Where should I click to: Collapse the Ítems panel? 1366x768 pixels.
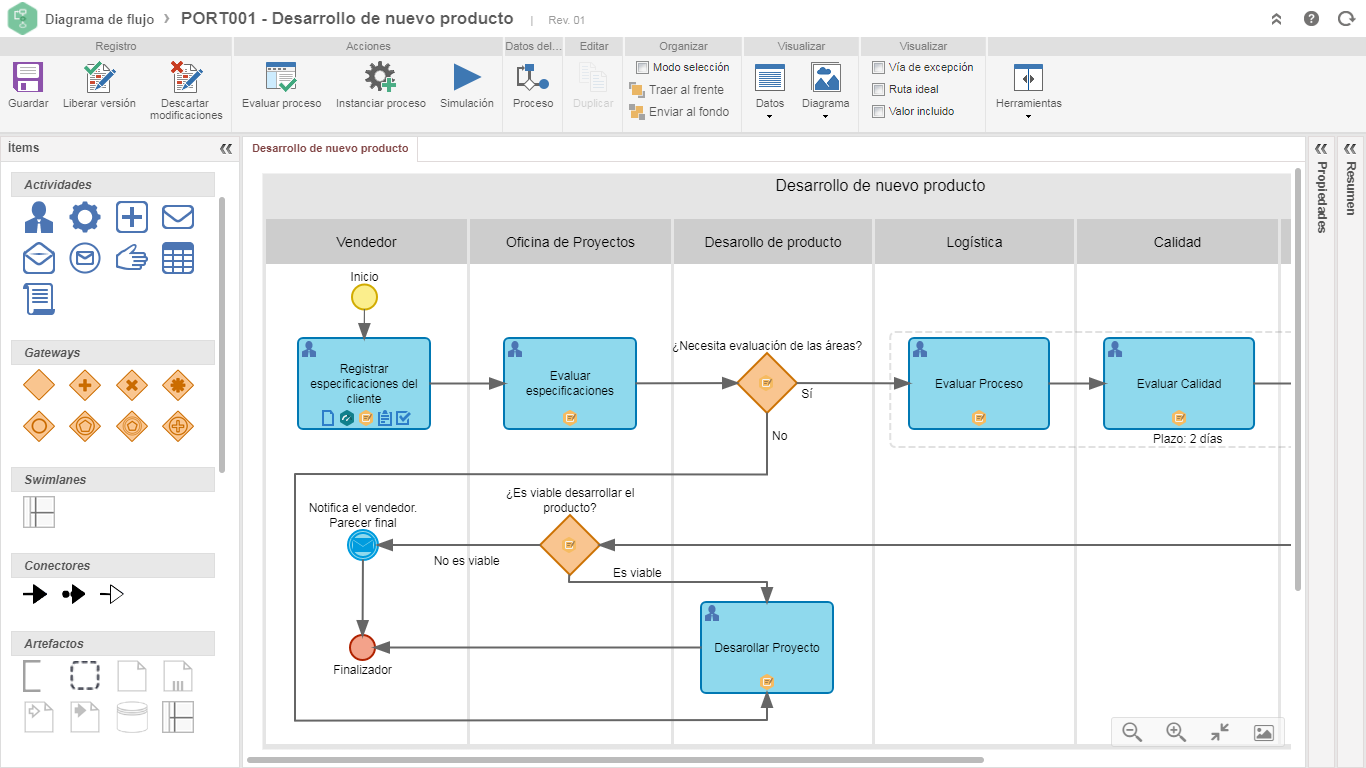226,148
